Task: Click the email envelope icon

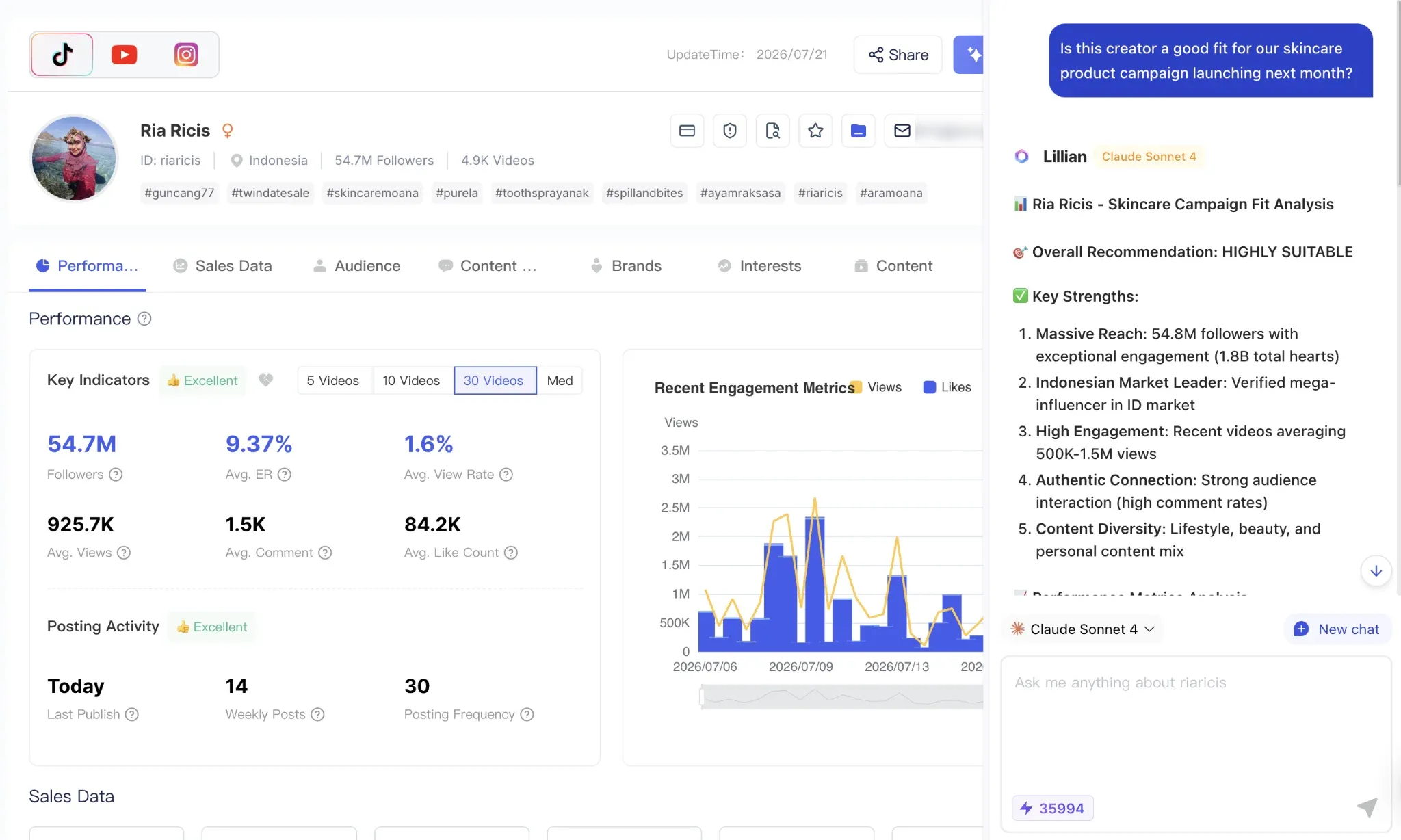Action: coord(902,131)
